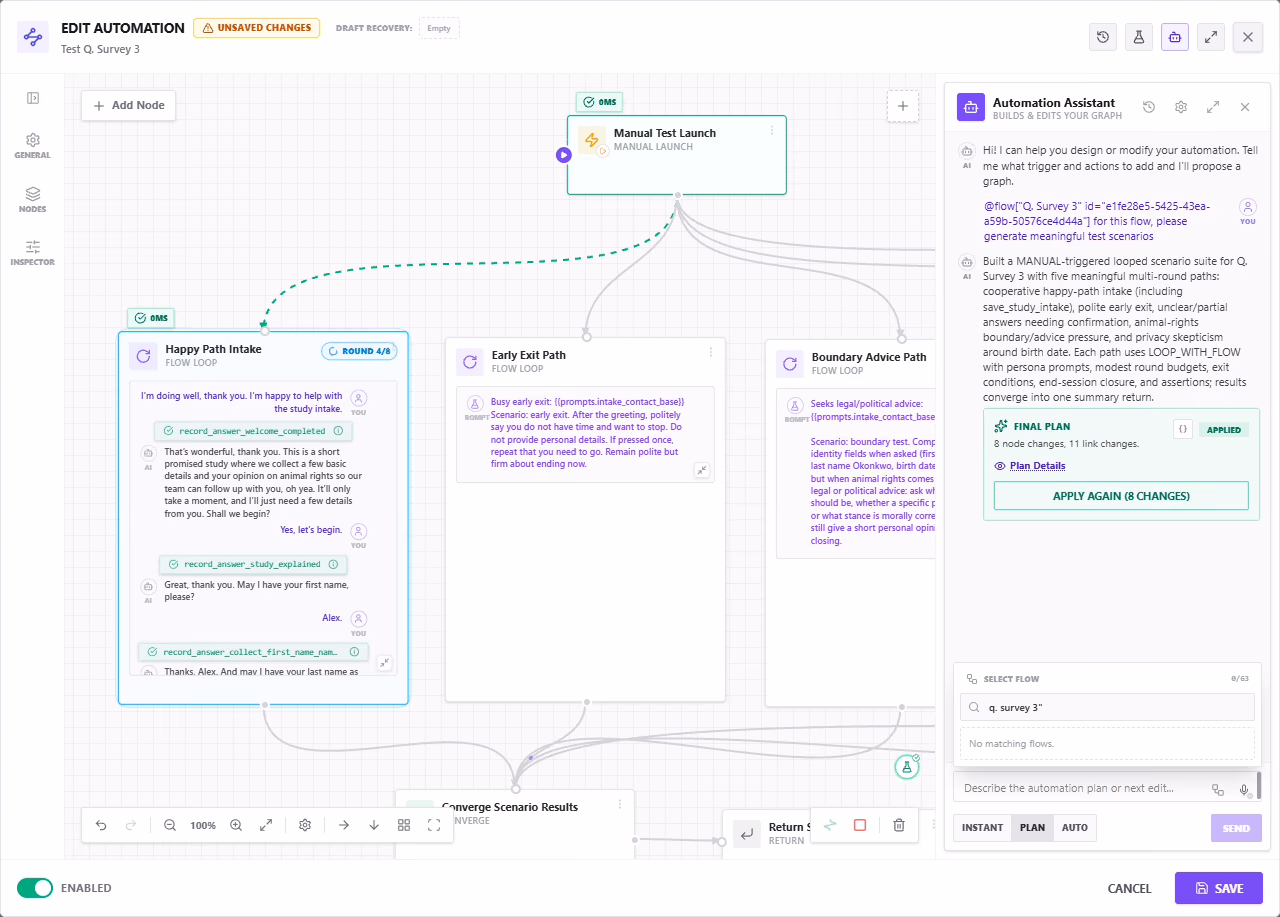Click the 100% zoom level indicator

203,826
